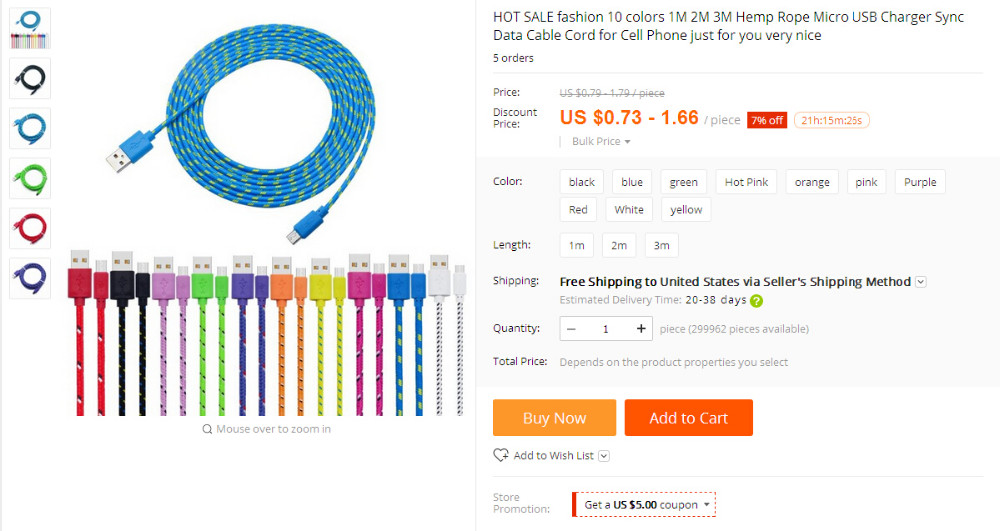Click the magnifier Mouse over to zoom icon
The height and width of the screenshot is (531, 1000).
[x=207, y=429]
